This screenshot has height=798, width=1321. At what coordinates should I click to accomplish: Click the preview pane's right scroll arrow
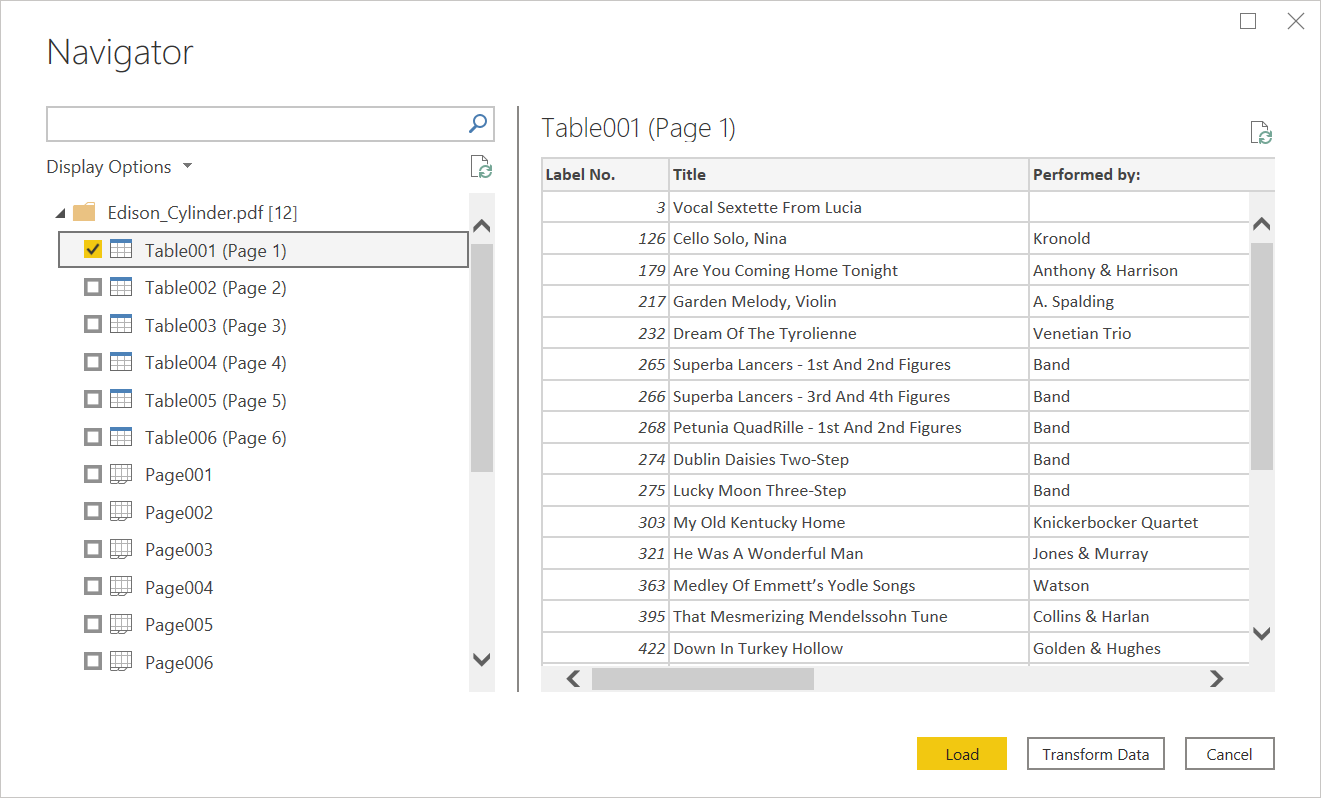pos(1216,678)
